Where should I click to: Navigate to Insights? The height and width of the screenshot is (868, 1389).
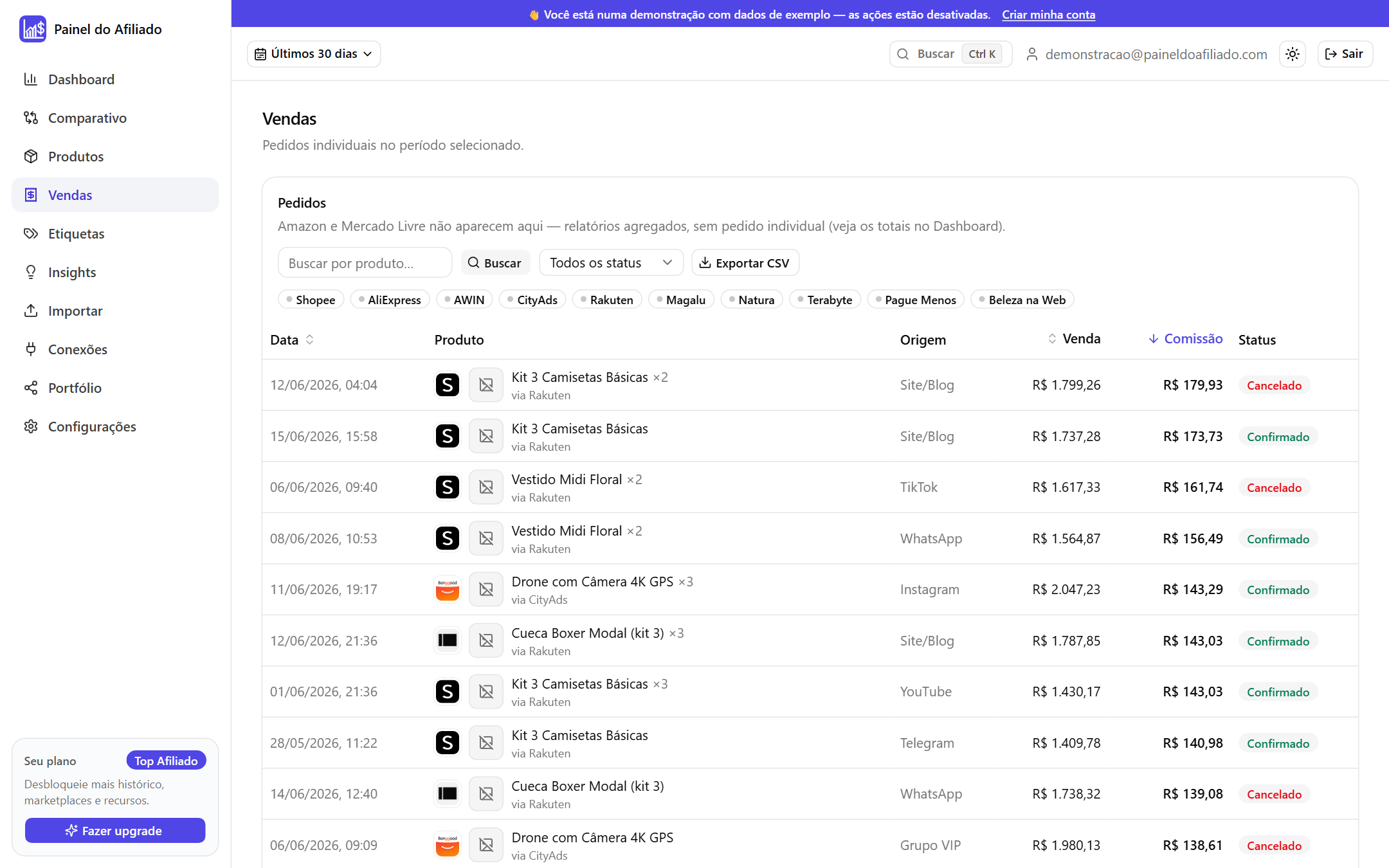click(x=115, y=272)
